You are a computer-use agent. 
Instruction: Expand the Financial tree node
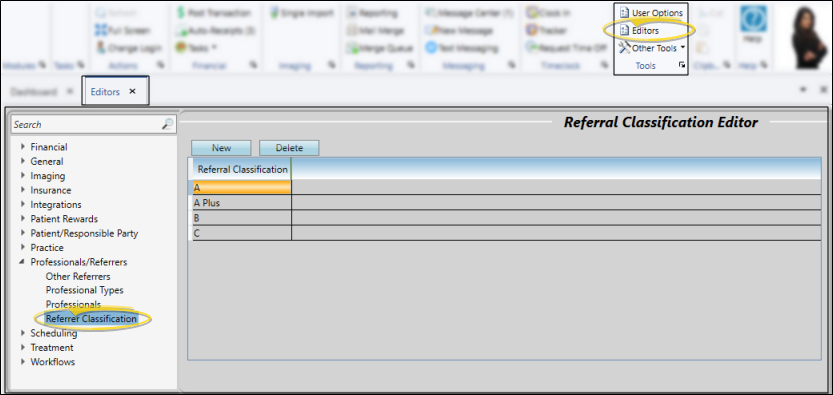[x=23, y=147]
